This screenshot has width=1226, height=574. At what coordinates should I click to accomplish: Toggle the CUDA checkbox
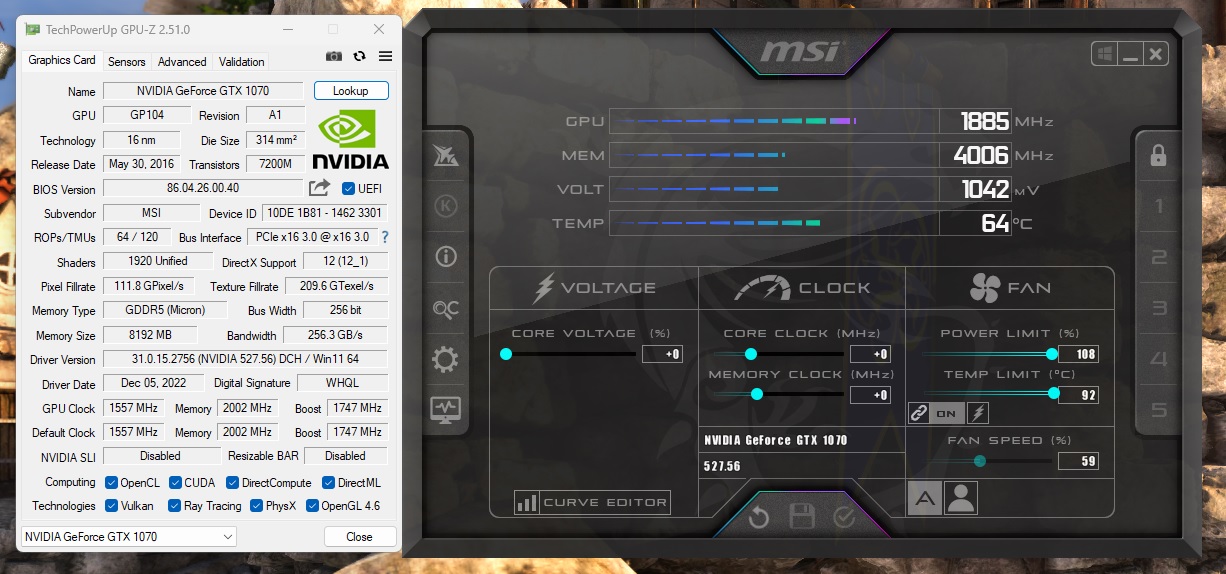pos(175,483)
